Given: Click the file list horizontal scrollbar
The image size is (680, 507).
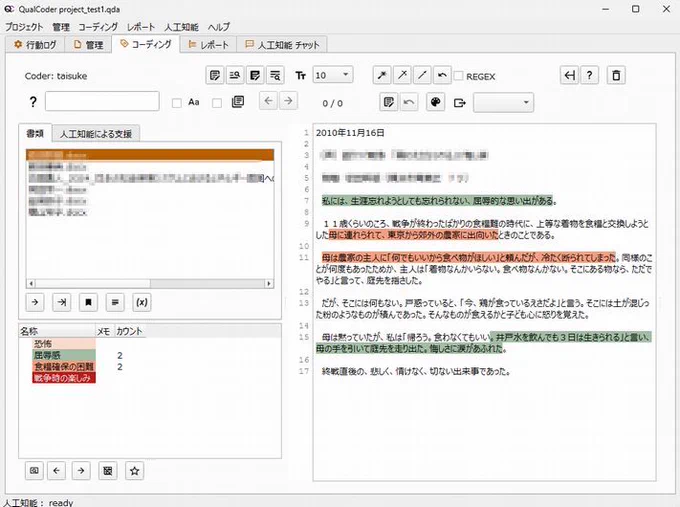Looking at the screenshot, I should [150, 283].
